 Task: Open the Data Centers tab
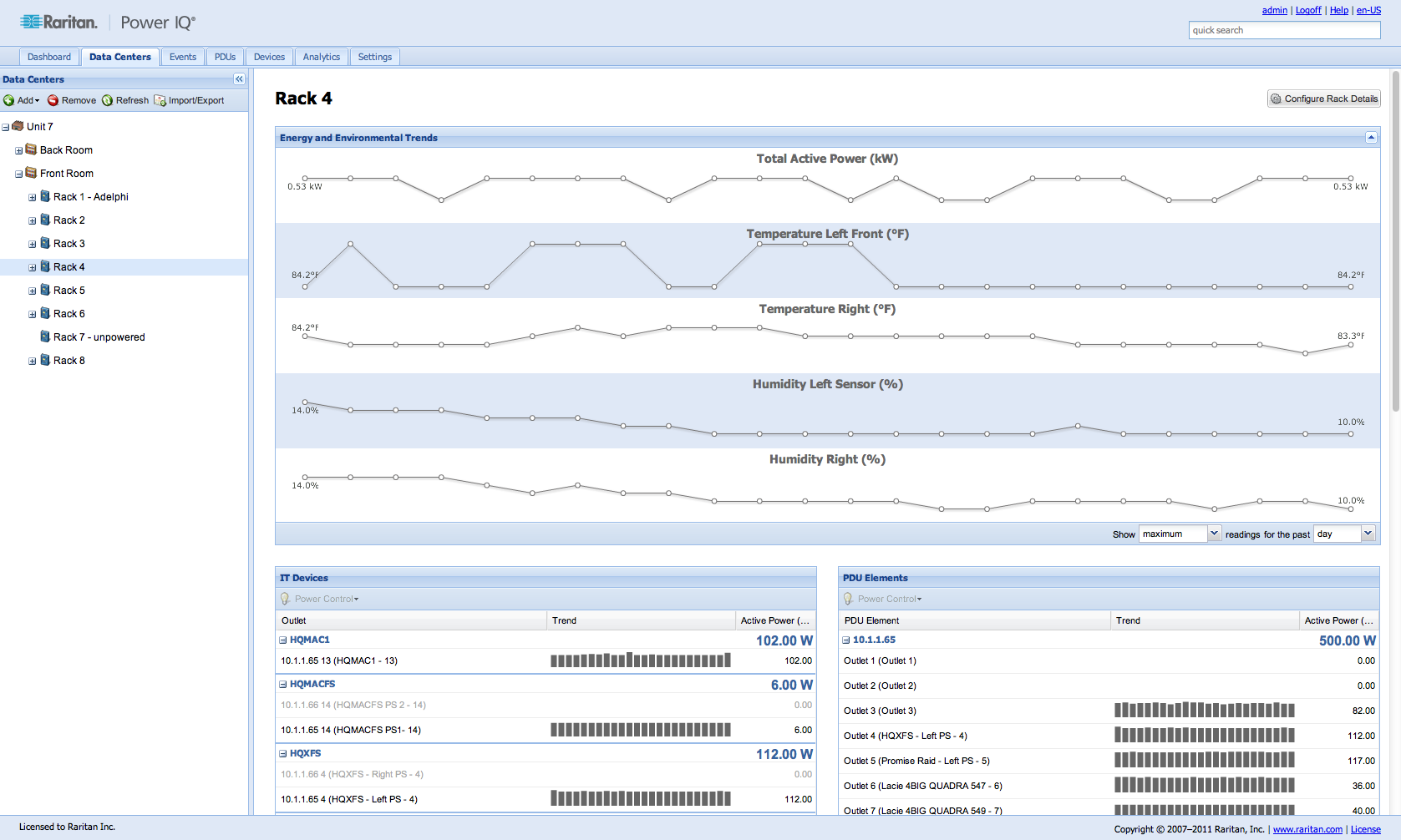pyautogui.click(x=120, y=57)
